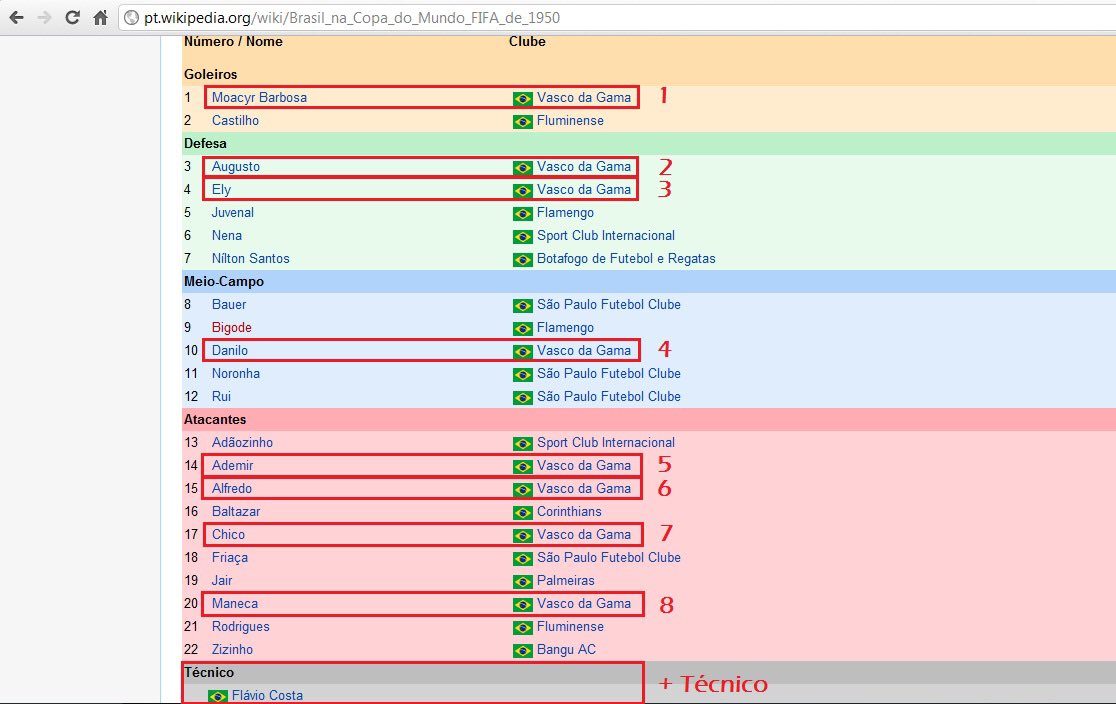Open Flamengo club link in Bigode's row

565,327
